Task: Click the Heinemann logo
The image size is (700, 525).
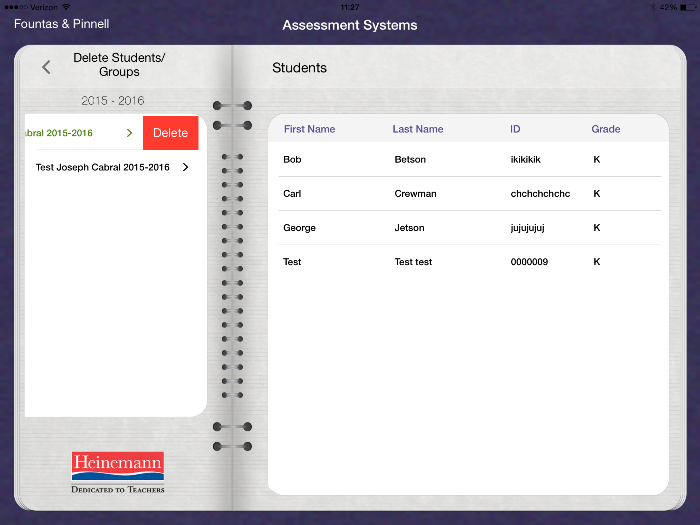Action: point(117,472)
